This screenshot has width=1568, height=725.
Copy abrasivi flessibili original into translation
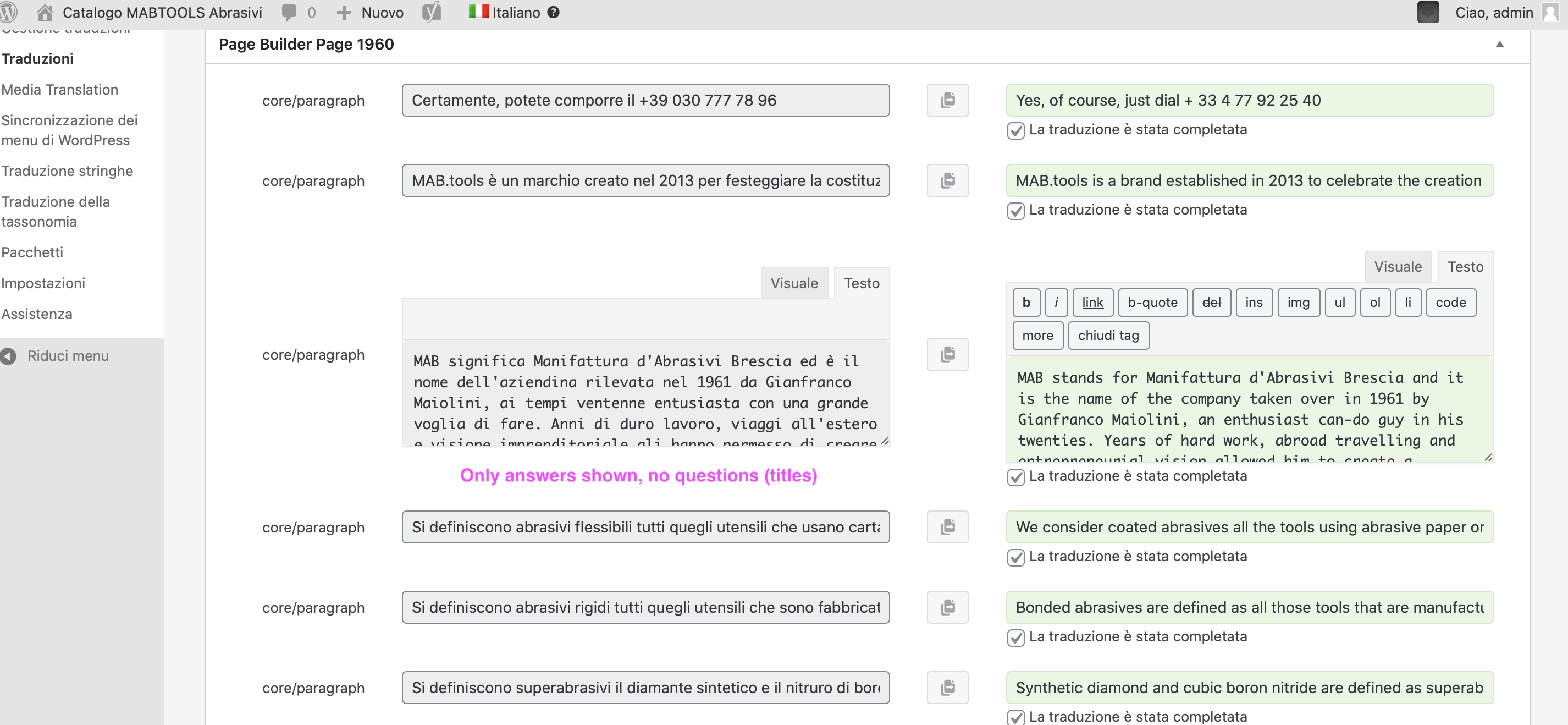coord(947,527)
